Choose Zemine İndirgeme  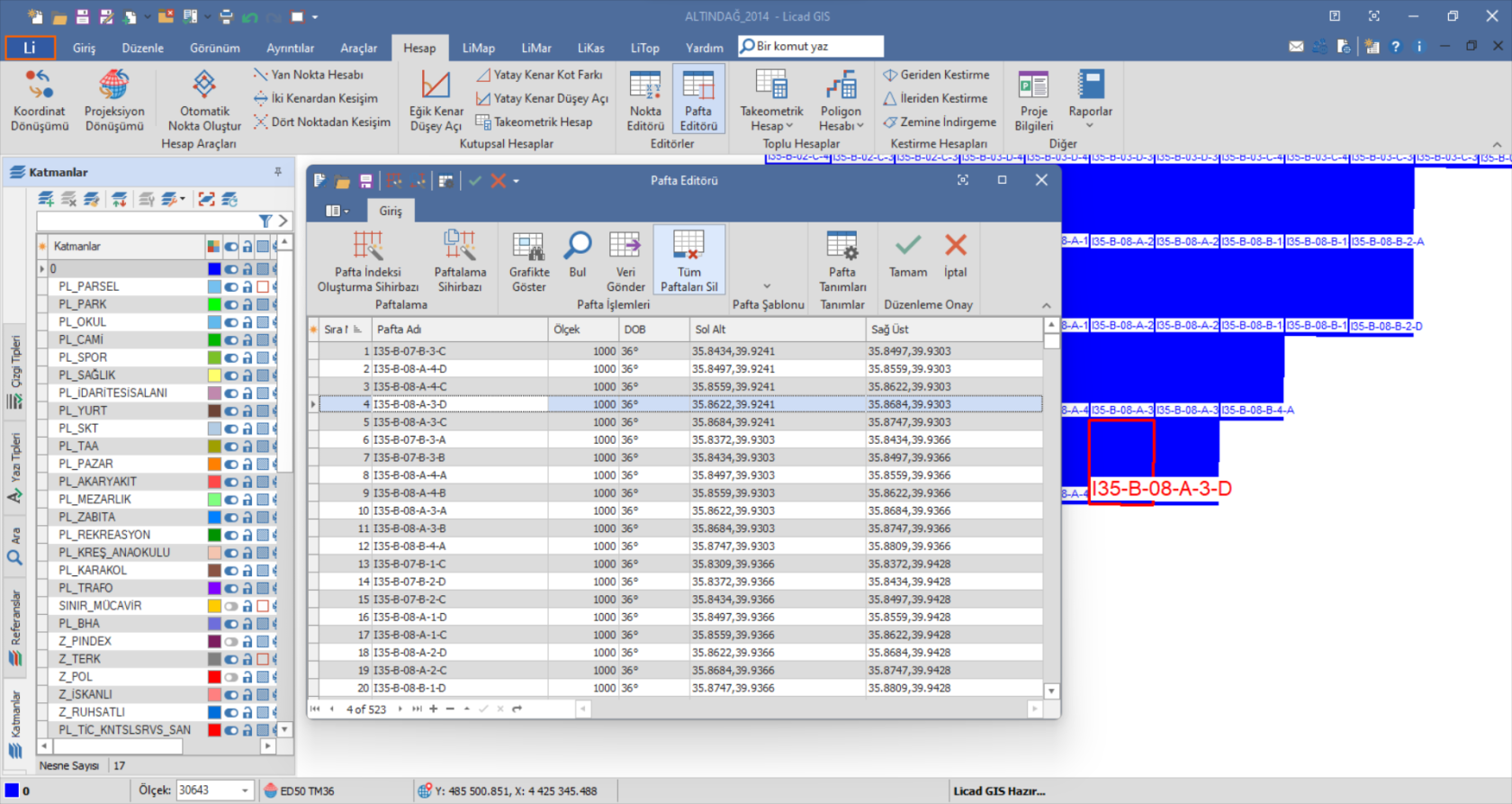[x=940, y=122]
